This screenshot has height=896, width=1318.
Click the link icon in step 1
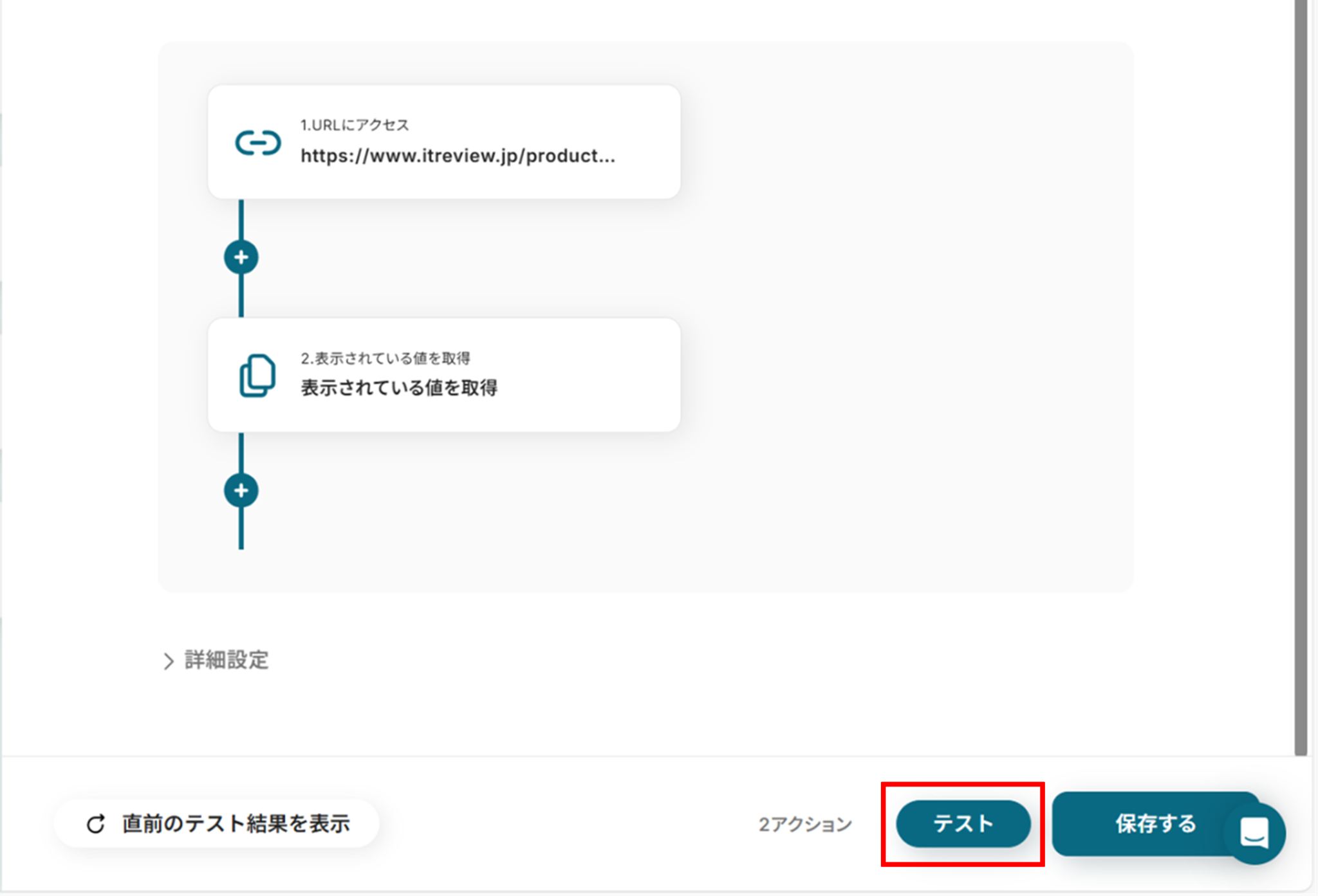coord(257,143)
